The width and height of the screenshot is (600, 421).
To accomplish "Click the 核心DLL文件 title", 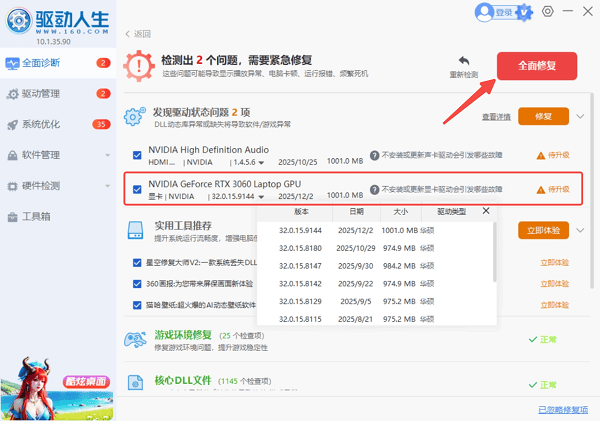I will pyautogui.click(x=183, y=380).
